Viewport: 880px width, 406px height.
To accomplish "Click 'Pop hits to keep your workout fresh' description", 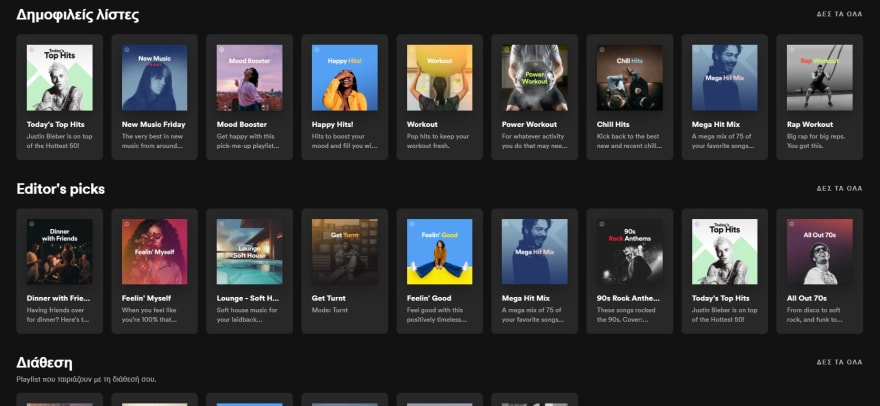I will 436,141.
